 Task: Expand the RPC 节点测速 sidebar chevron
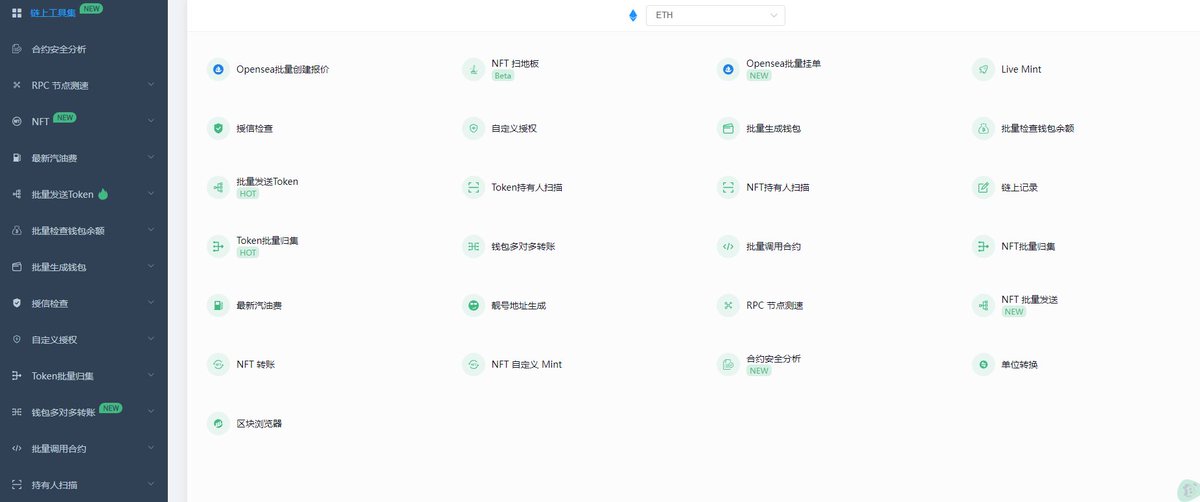pos(151,85)
